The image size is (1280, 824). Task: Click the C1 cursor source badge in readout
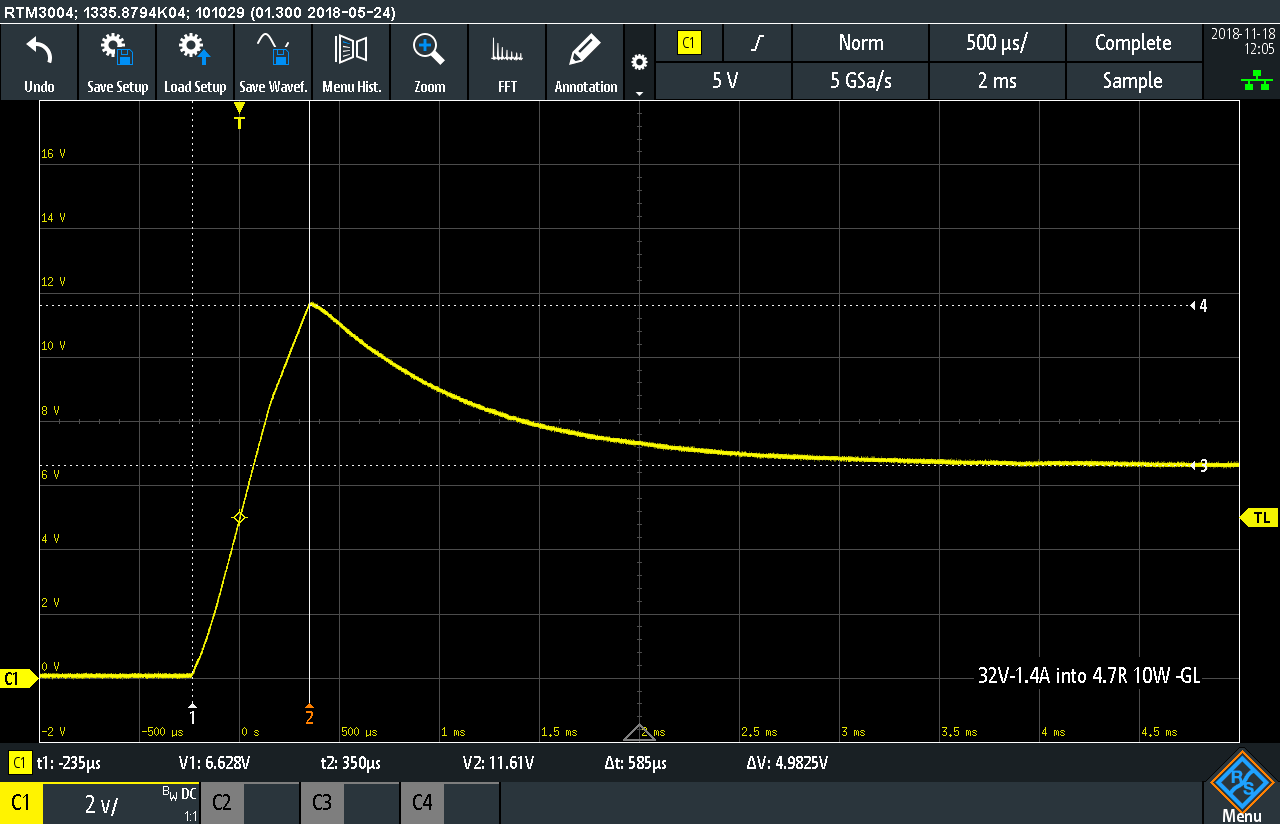tap(19, 763)
